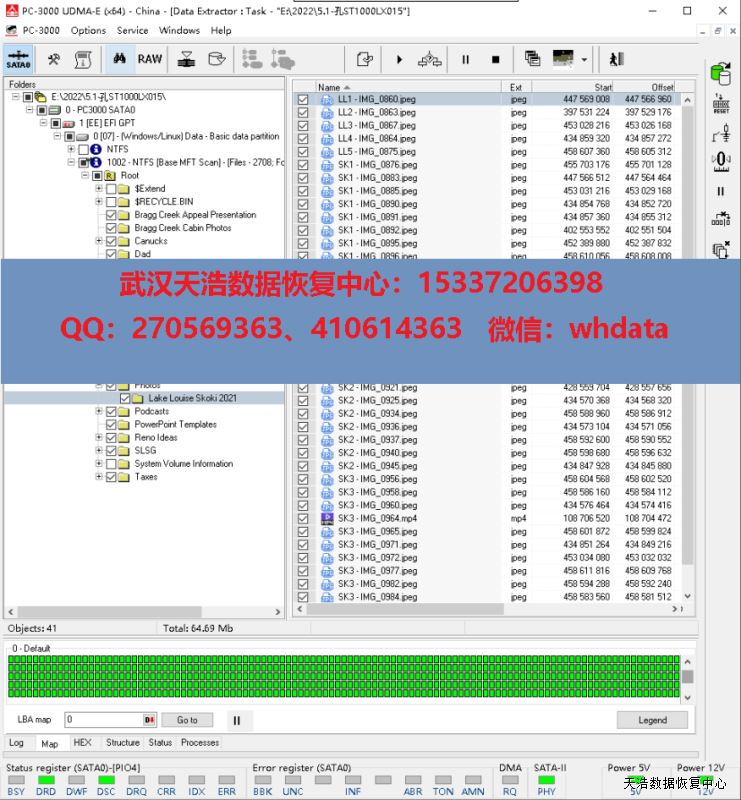The width and height of the screenshot is (741, 800).
Task: Click the Legend button
Action: coord(652,720)
